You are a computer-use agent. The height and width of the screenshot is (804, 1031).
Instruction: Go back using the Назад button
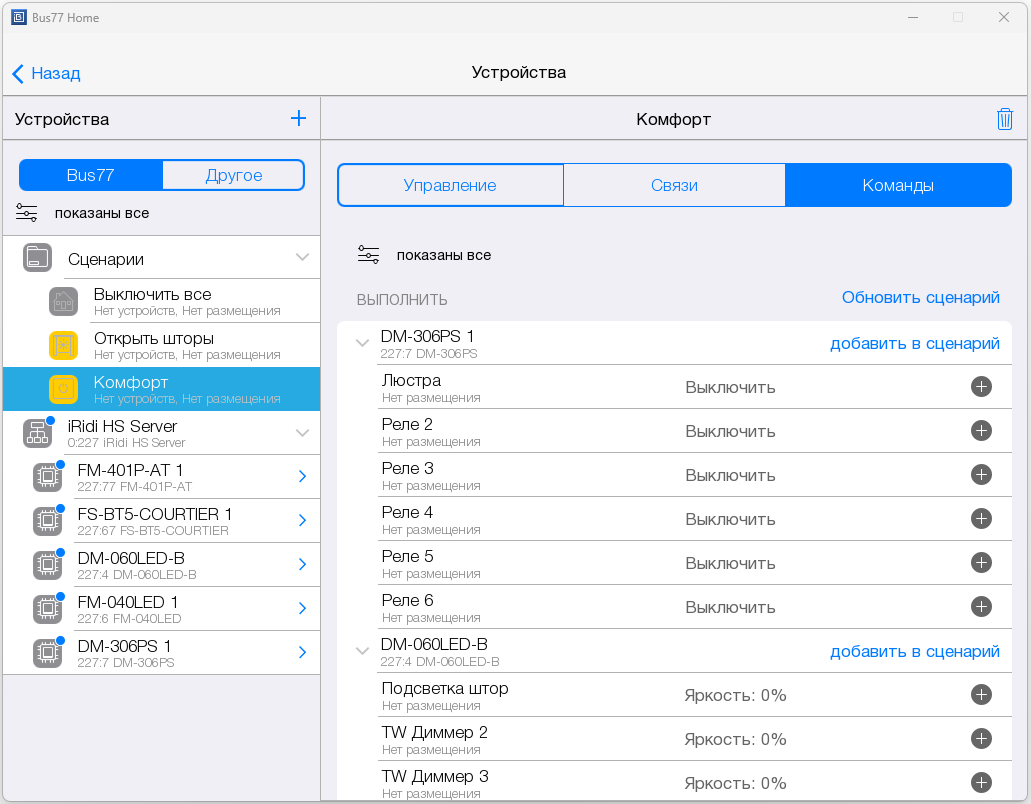tap(47, 73)
